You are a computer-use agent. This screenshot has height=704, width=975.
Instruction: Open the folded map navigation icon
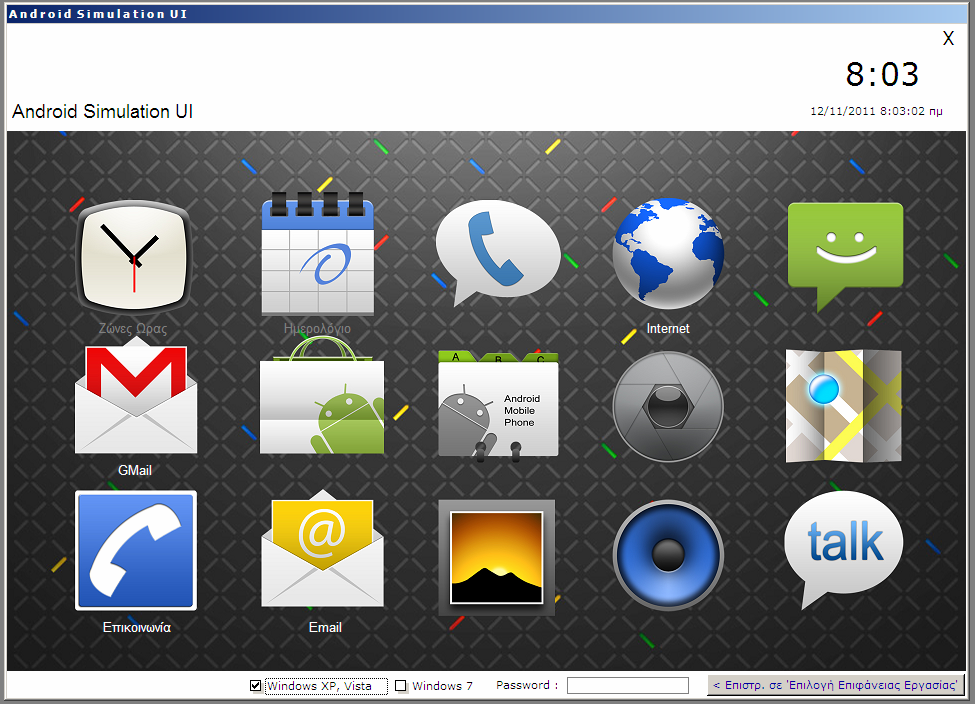pyautogui.click(x=844, y=405)
